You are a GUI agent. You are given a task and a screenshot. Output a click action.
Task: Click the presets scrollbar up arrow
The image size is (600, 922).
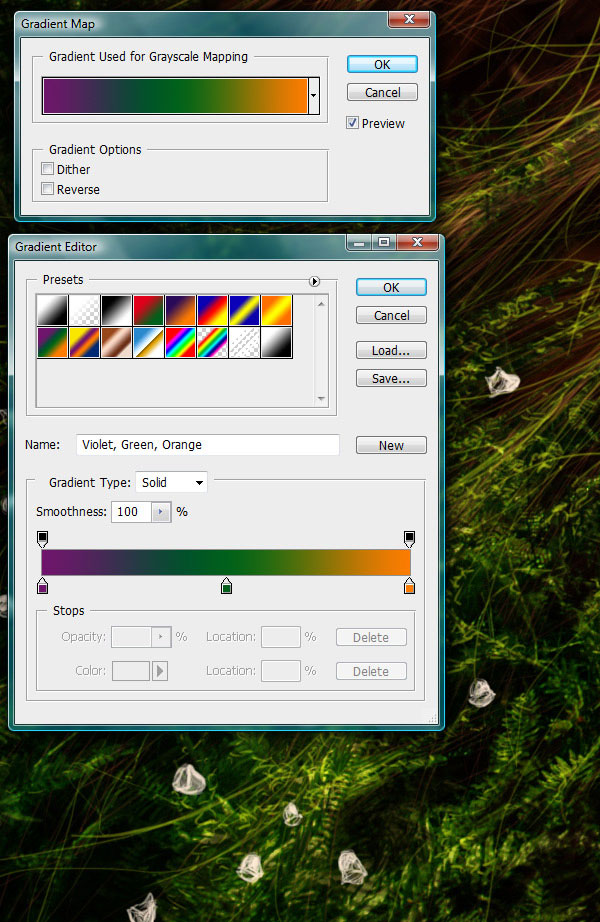coord(321,303)
